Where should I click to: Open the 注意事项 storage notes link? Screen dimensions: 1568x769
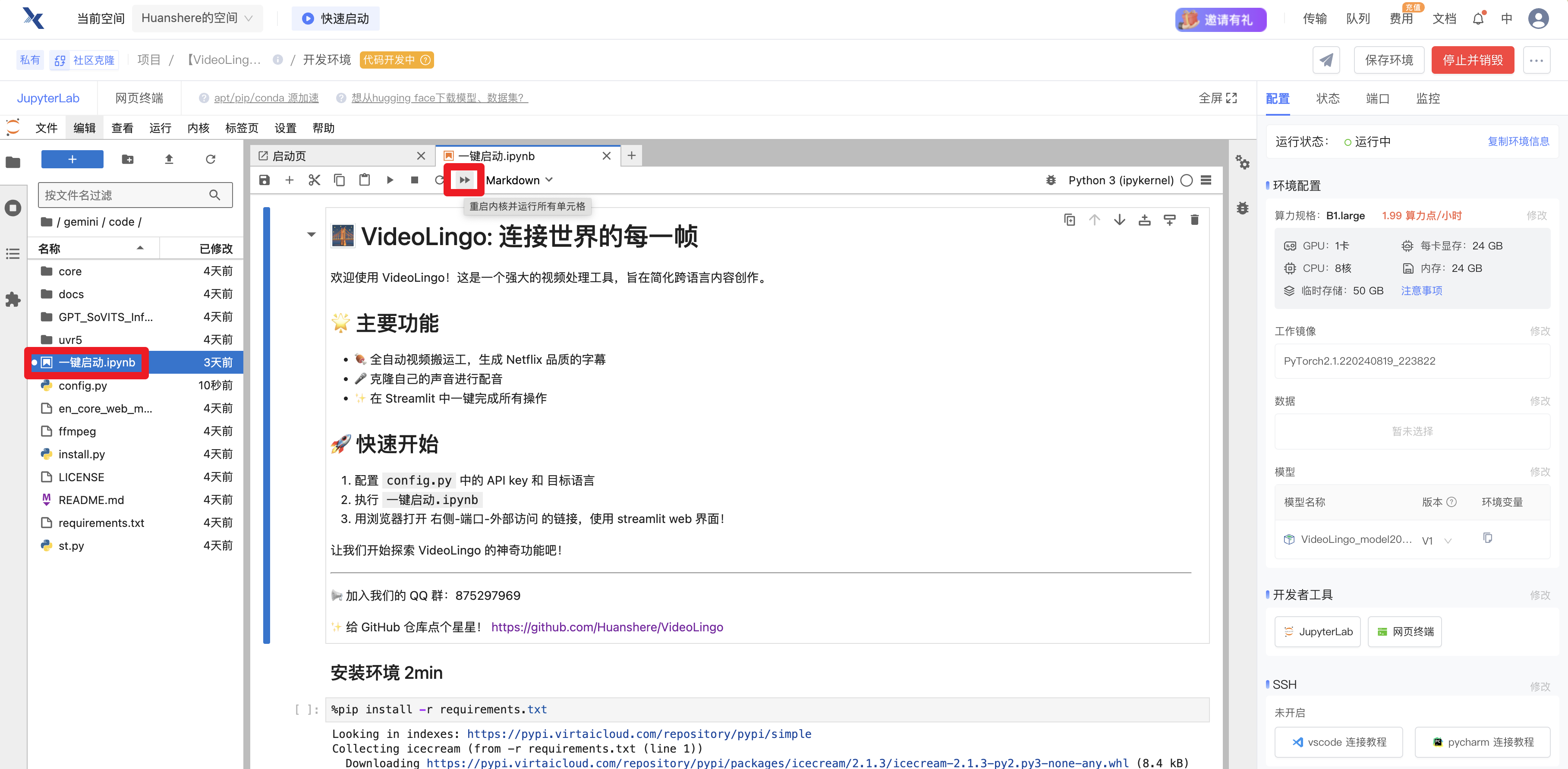coord(1421,290)
